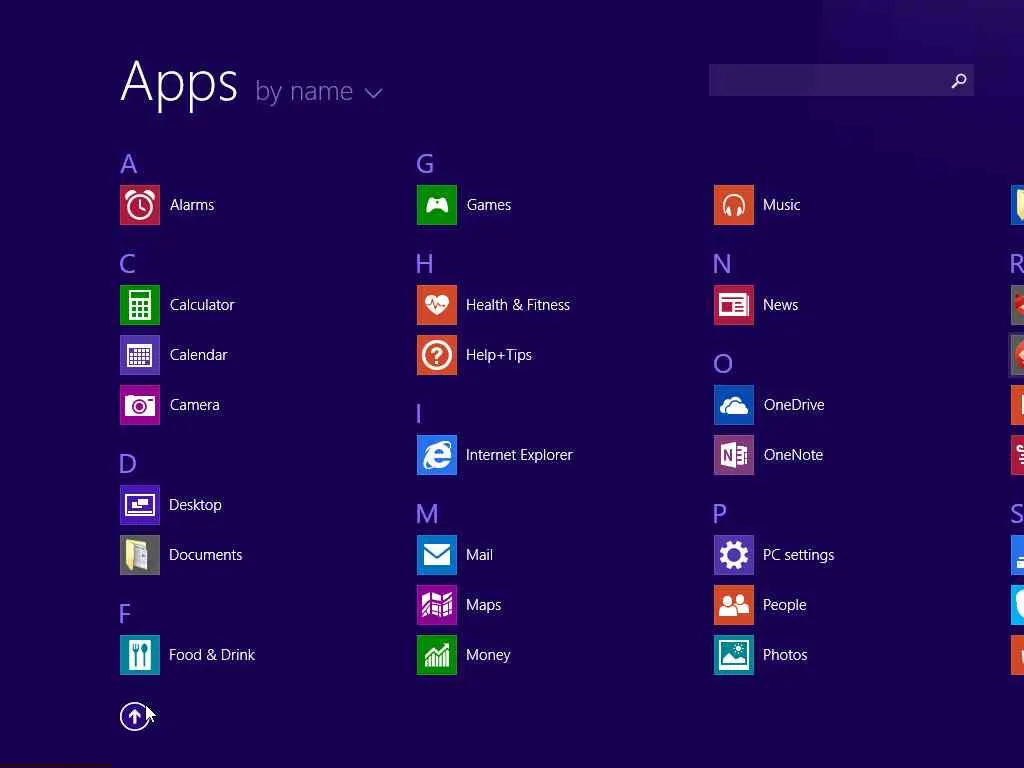
Task: Click the 'PC settings' label
Action: pyautogui.click(x=798, y=555)
